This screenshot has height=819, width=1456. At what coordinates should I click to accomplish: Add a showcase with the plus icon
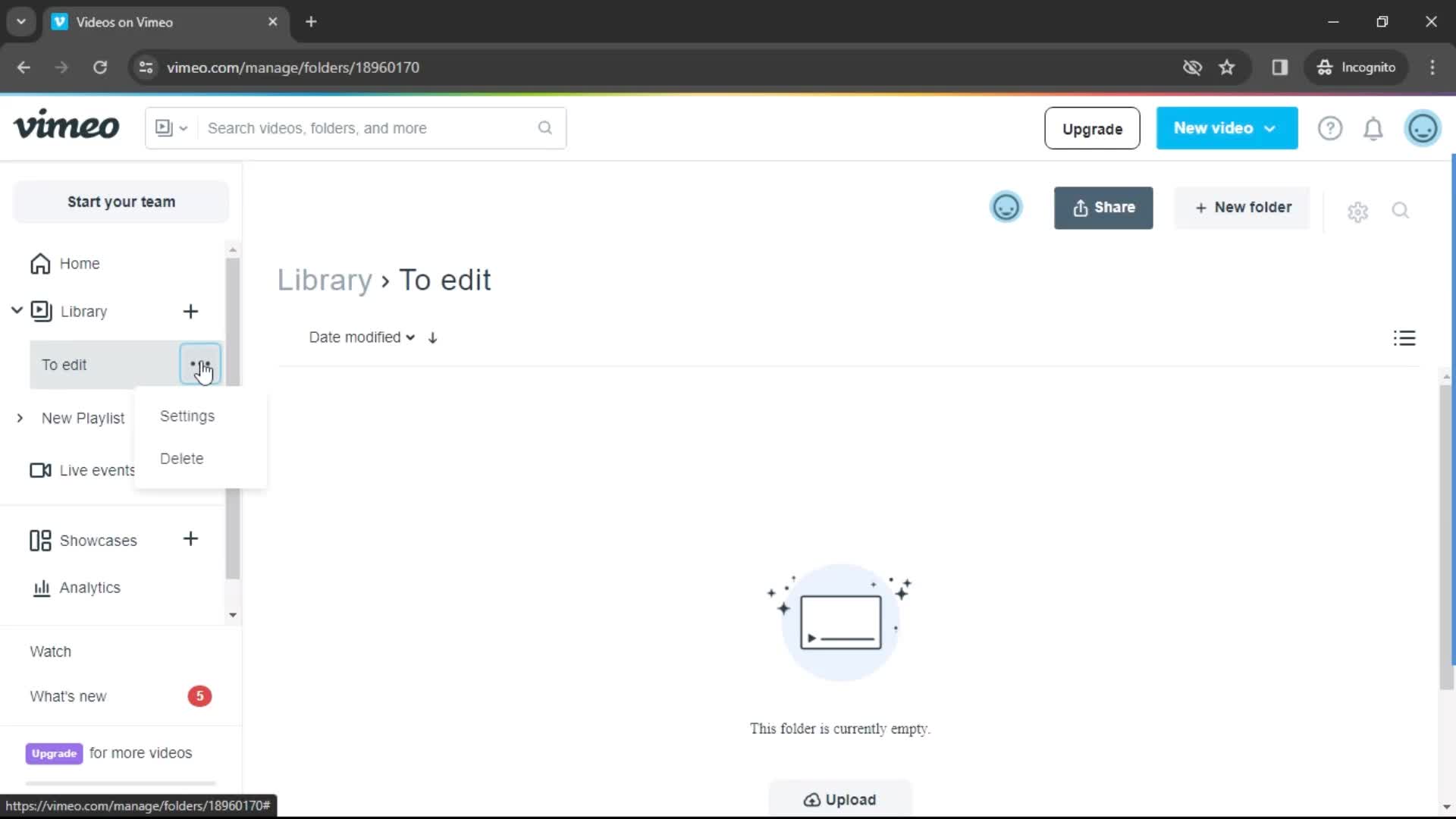[190, 539]
